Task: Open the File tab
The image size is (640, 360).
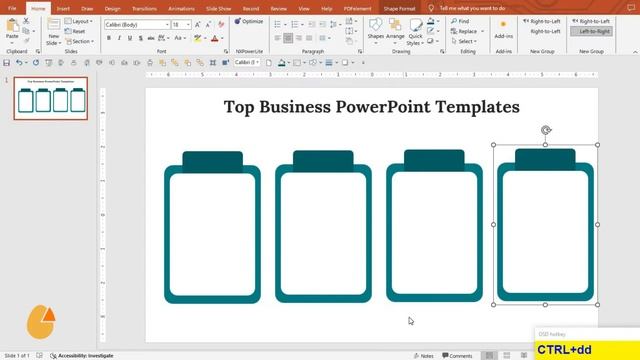Action: pyautogui.click(x=12, y=8)
